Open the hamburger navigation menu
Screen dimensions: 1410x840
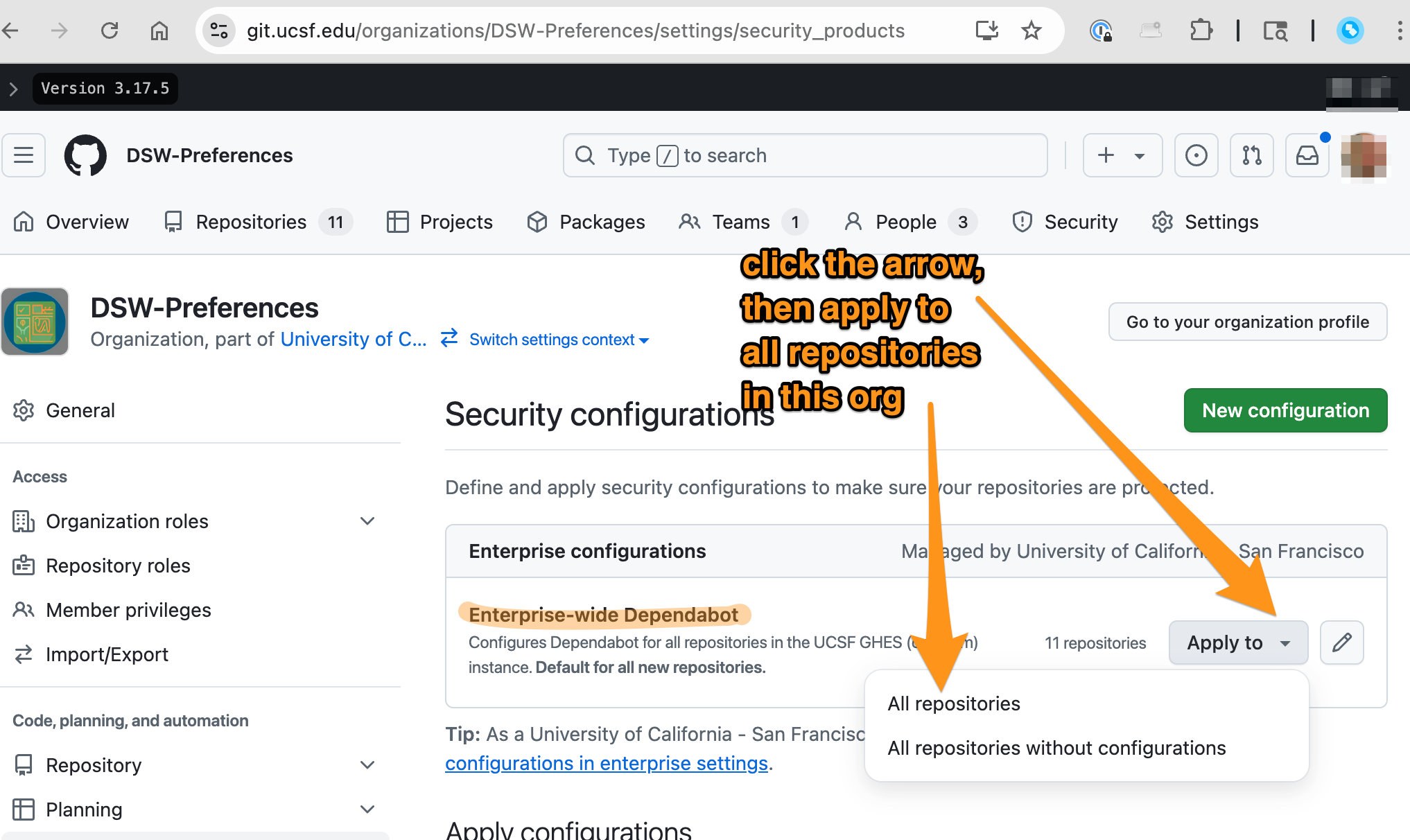(x=24, y=155)
